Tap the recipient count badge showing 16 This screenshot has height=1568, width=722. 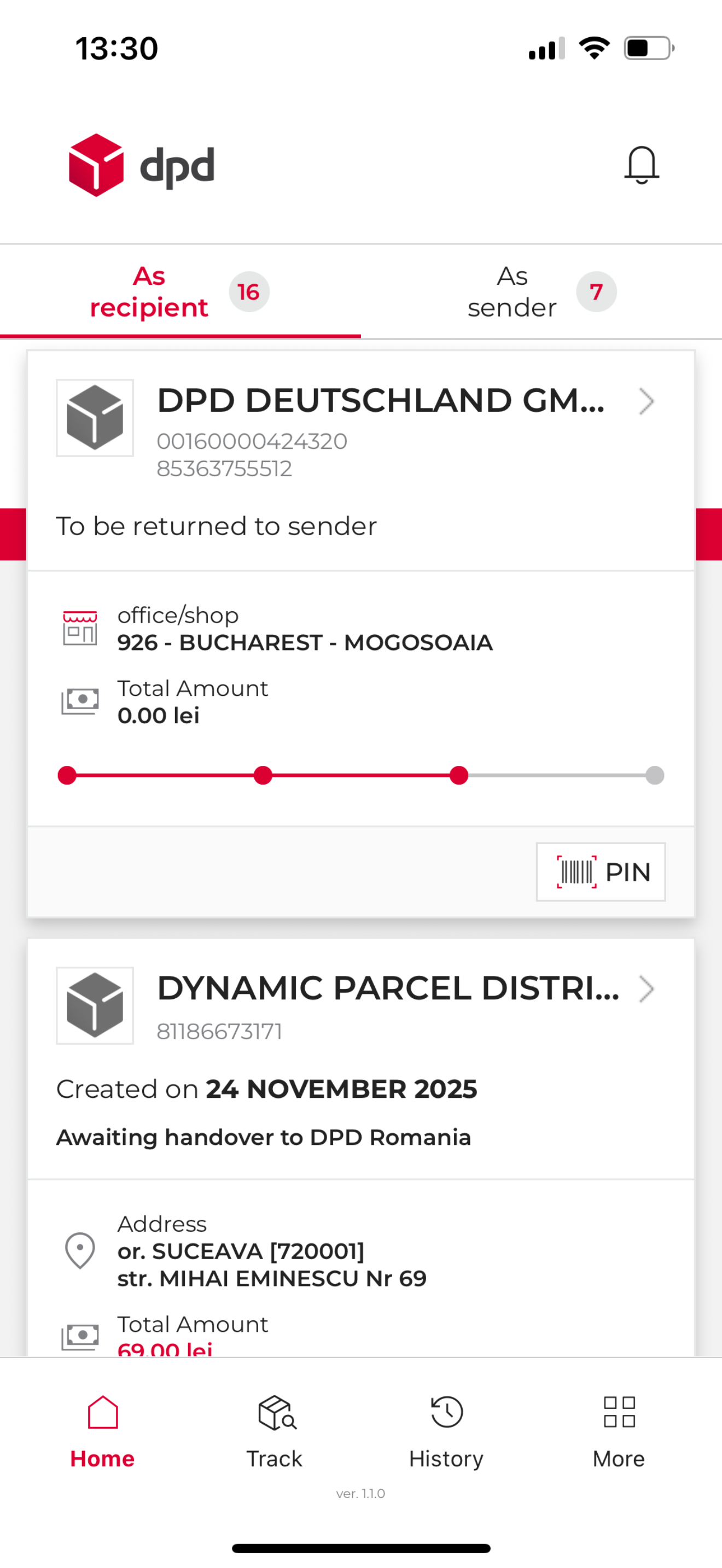click(248, 291)
